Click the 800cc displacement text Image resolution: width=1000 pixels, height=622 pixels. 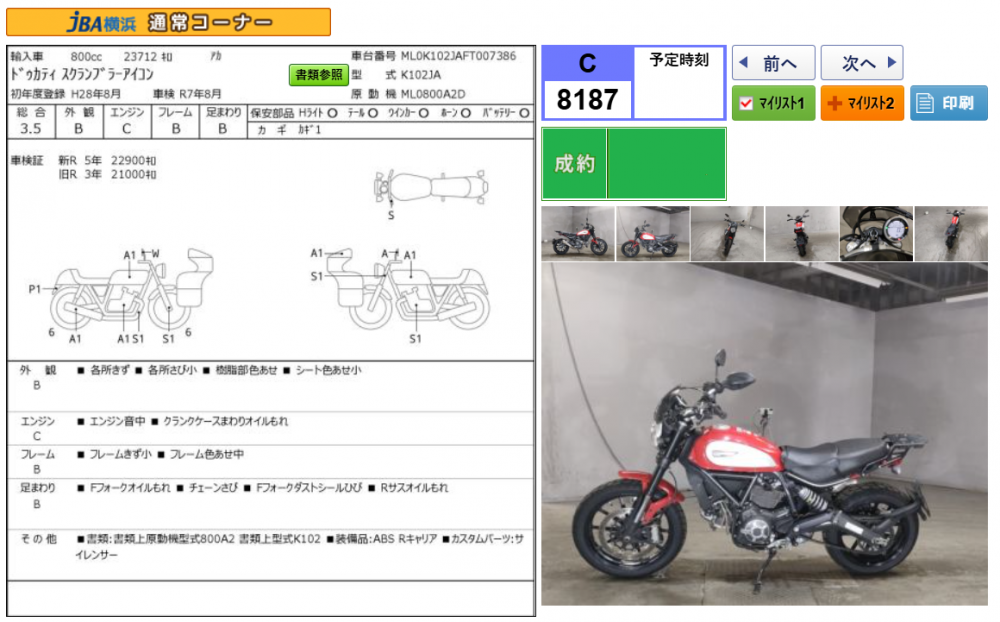click(x=86, y=57)
